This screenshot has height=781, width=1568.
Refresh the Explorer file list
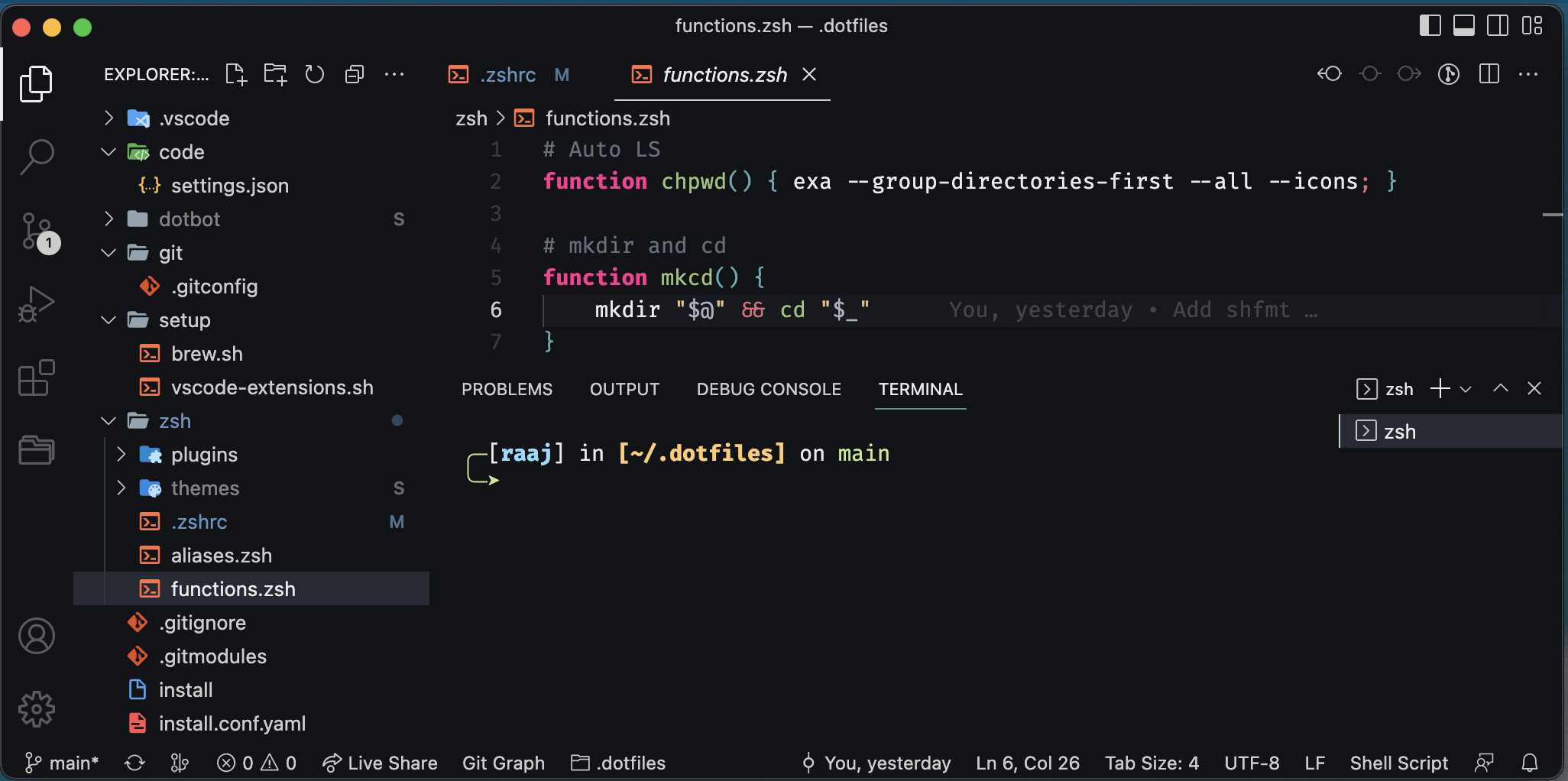pyautogui.click(x=315, y=74)
